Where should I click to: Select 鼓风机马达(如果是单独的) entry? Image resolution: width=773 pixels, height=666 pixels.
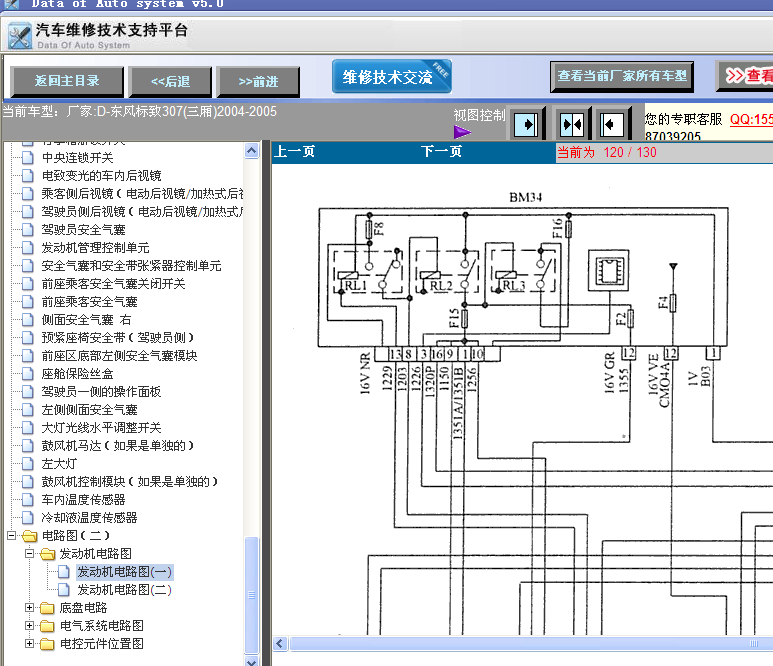[x=118, y=446]
